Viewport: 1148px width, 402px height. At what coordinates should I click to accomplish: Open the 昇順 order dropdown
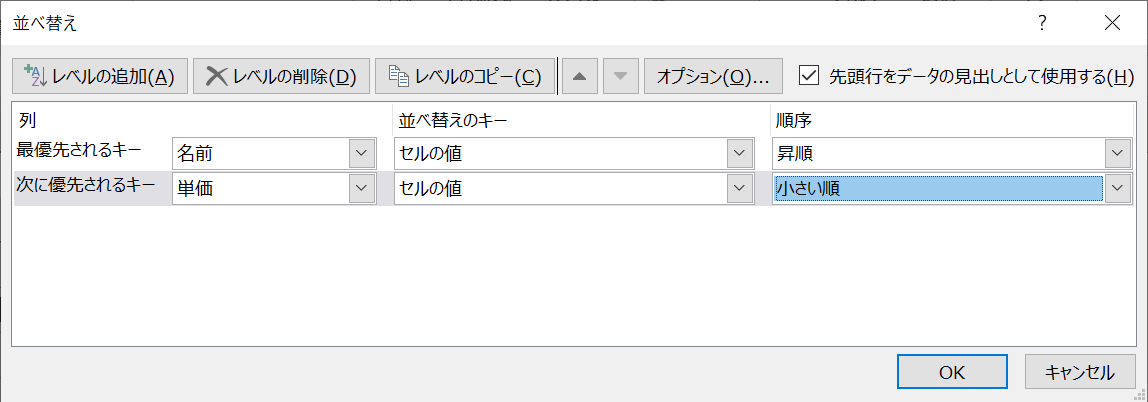[1116, 154]
